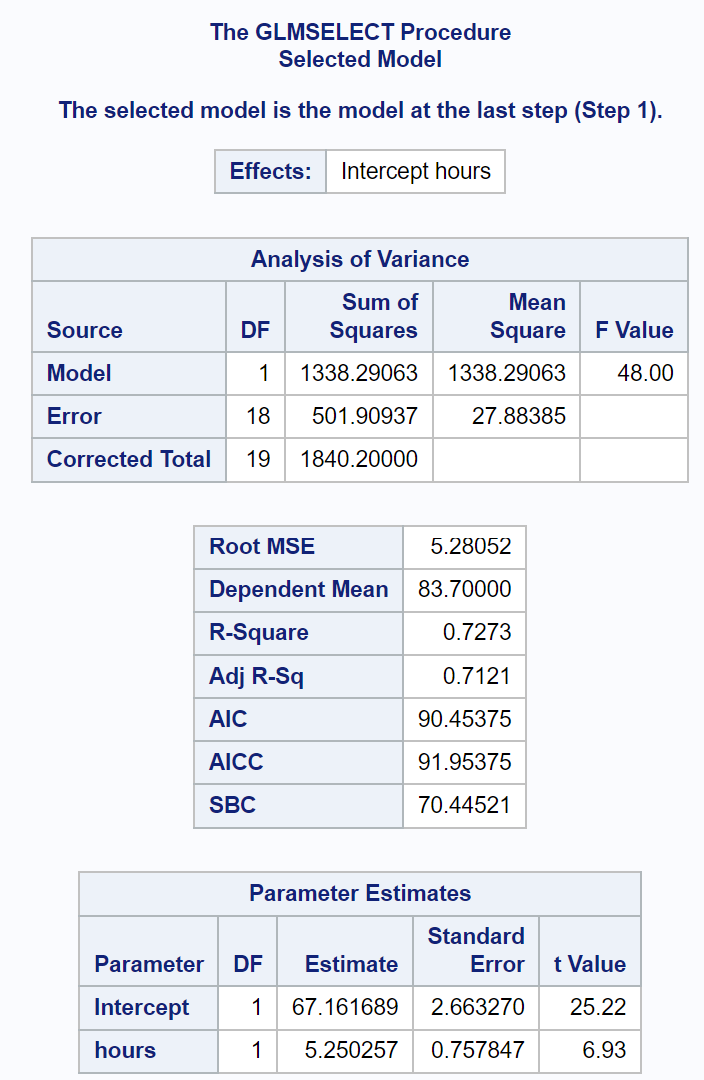Select the SBC value 70.44521
Viewport: 704px width, 1080px height.
pyautogui.click(x=464, y=805)
